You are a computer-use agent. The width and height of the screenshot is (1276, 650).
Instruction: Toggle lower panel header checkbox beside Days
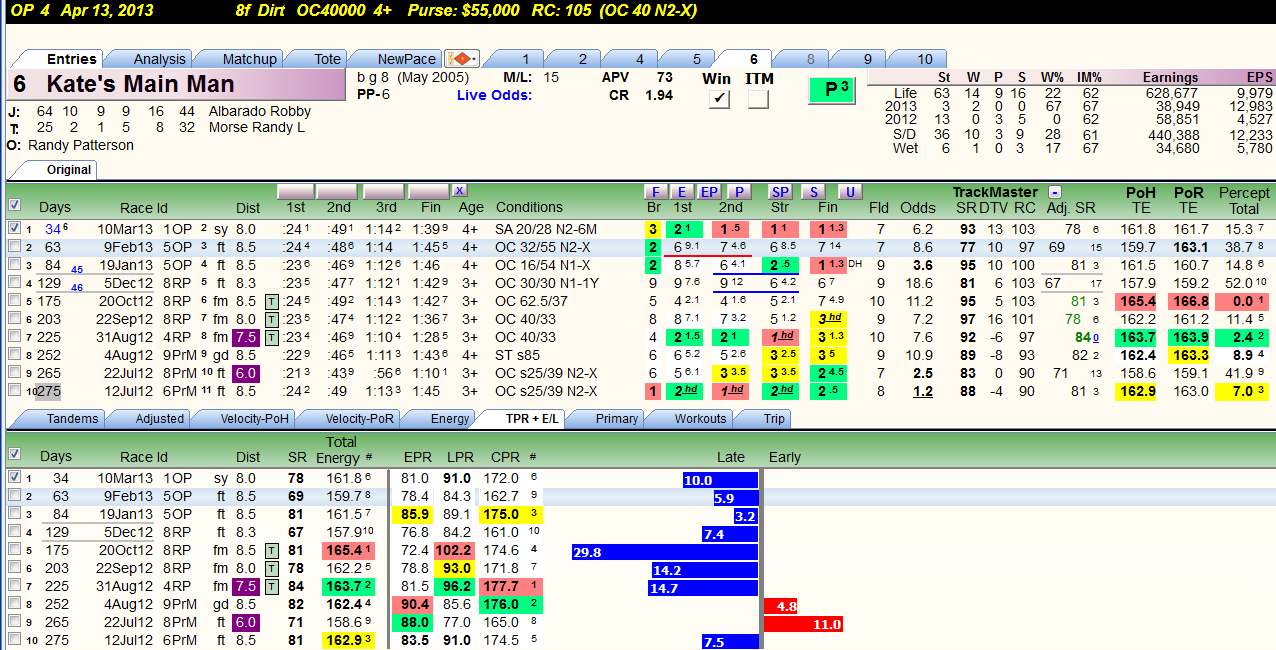[x=14, y=455]
